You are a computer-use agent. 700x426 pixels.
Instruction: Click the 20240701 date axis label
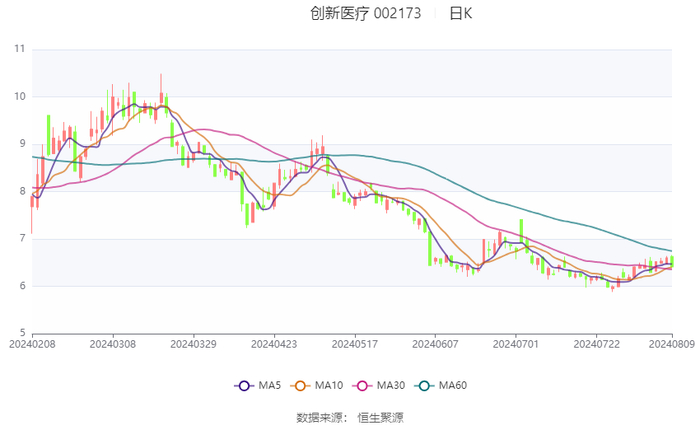click(x=516, y=343)
